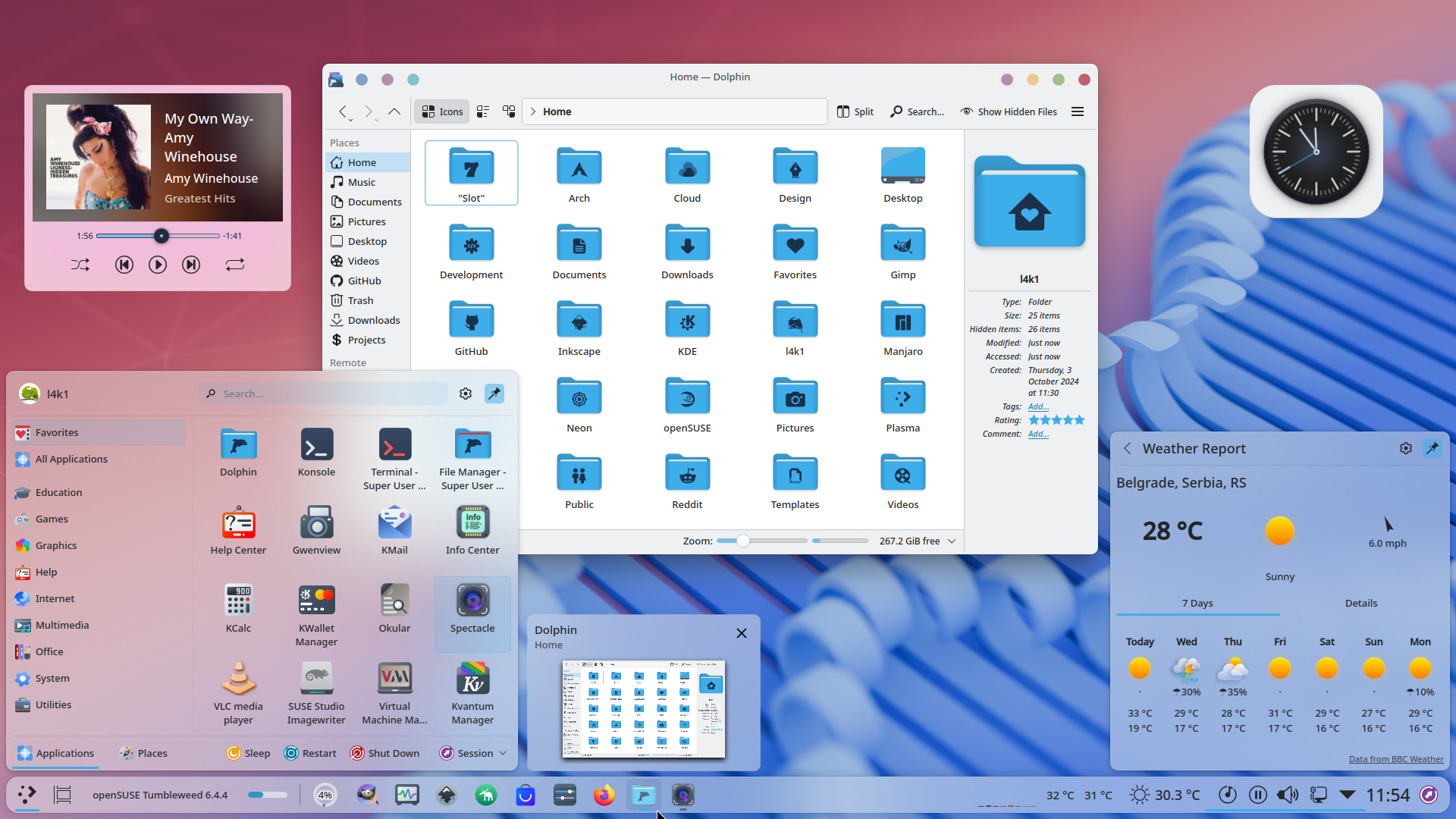
Task: Toggle Split view in Dolphin
Action: point(855,111)
